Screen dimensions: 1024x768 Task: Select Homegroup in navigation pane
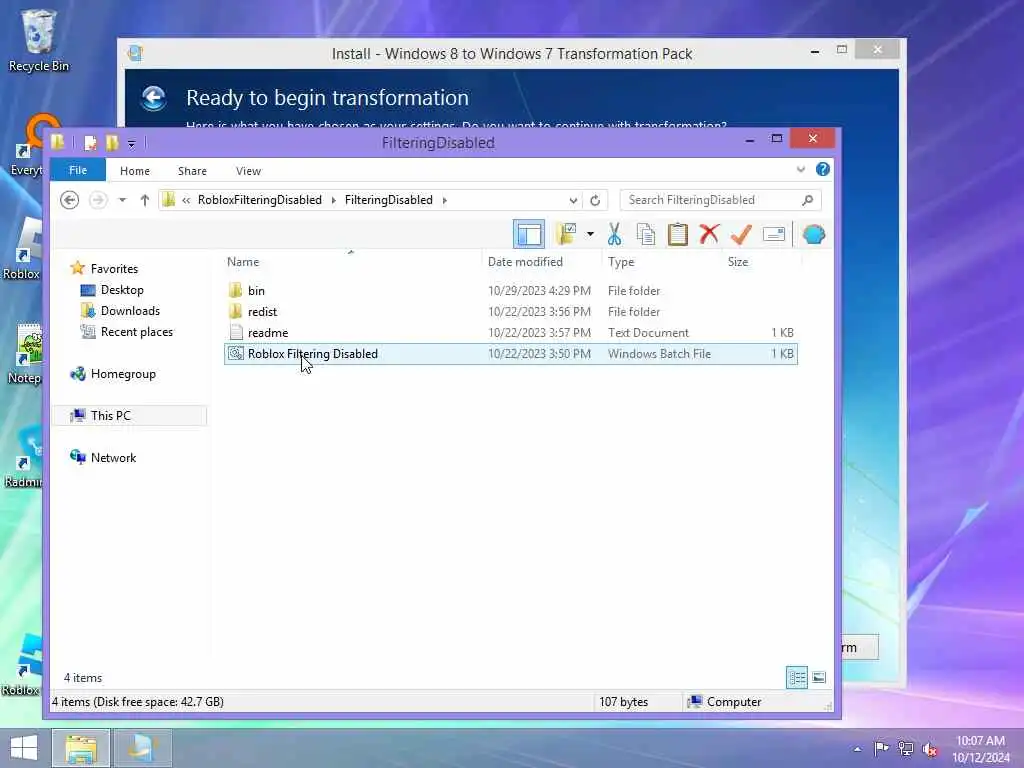click(123, 374)
